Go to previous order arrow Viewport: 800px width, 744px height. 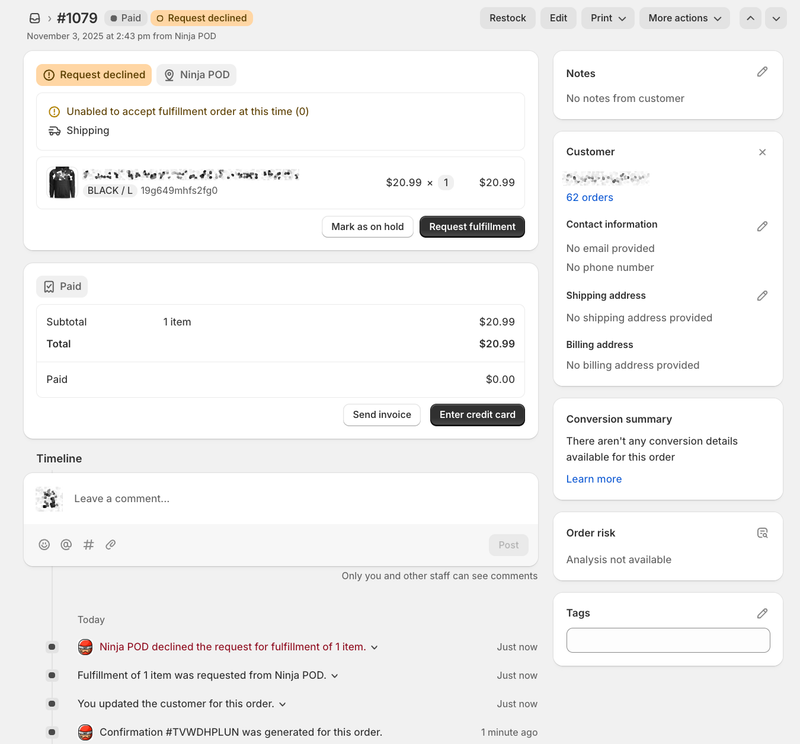pyautogui.click(x=749, y=18)
